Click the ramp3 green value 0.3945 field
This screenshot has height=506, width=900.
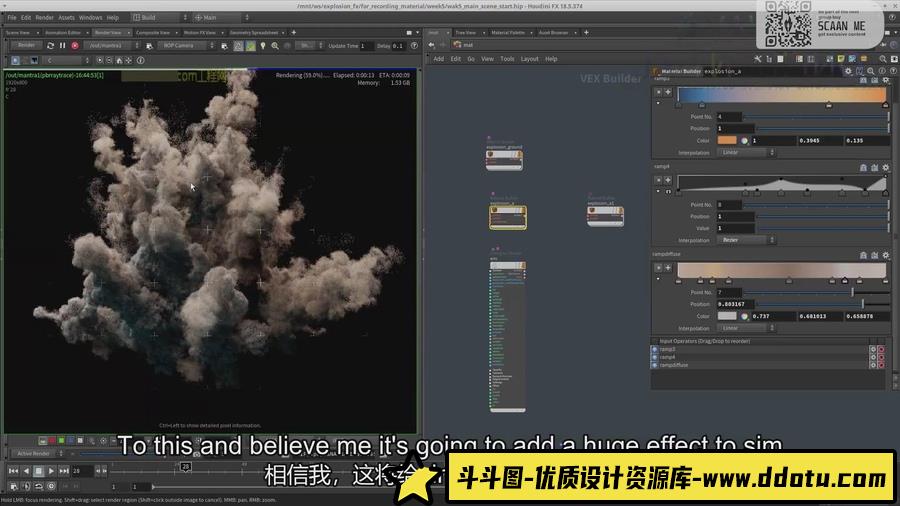point(820,141)
